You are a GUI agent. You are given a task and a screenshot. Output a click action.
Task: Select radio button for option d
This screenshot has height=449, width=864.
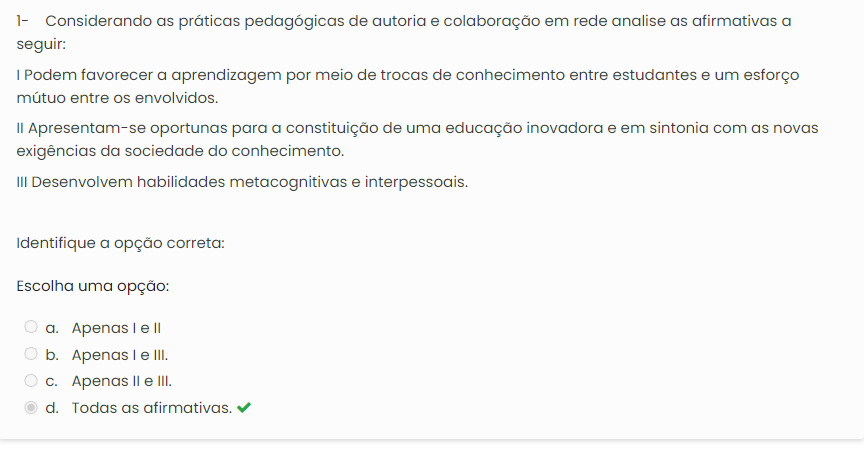point(31,408)
